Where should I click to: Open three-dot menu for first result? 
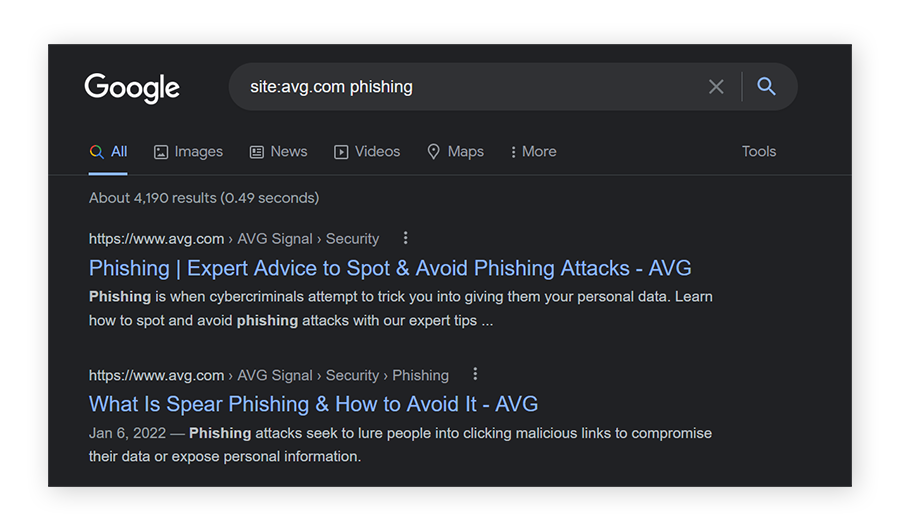[x=405, y=238]
